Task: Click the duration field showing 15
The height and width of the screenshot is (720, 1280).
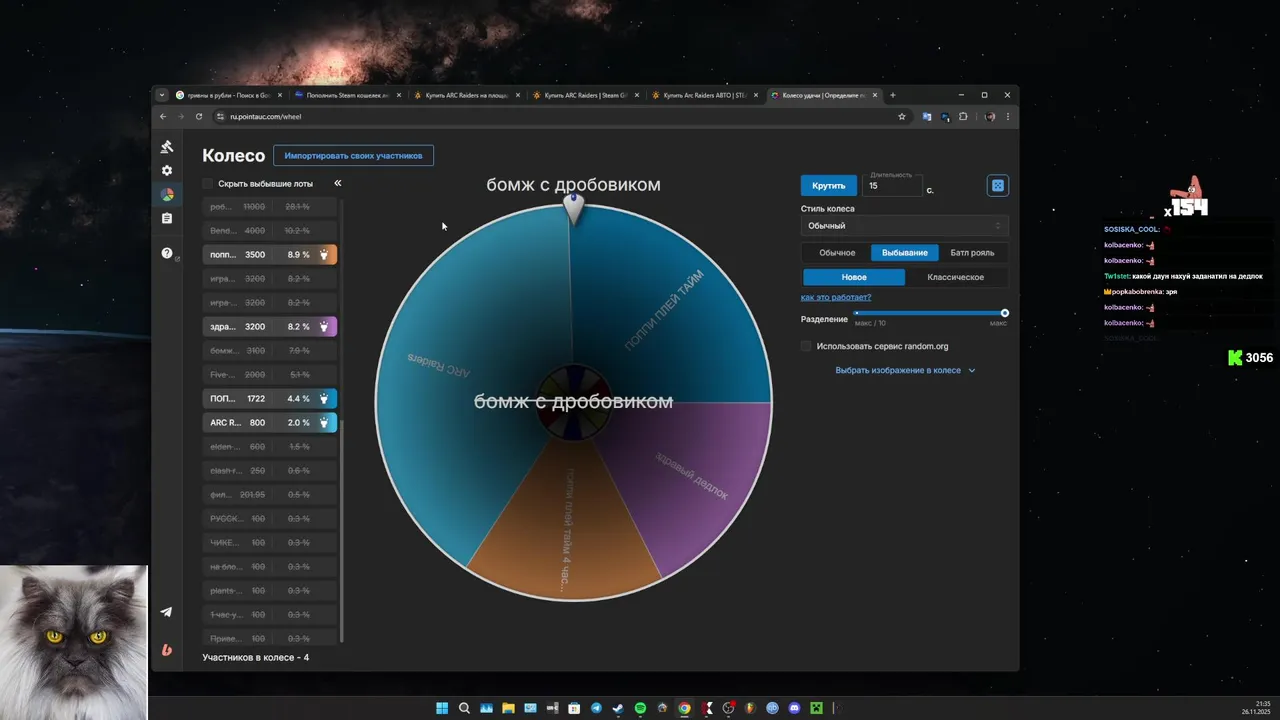Action: (893, 185)
